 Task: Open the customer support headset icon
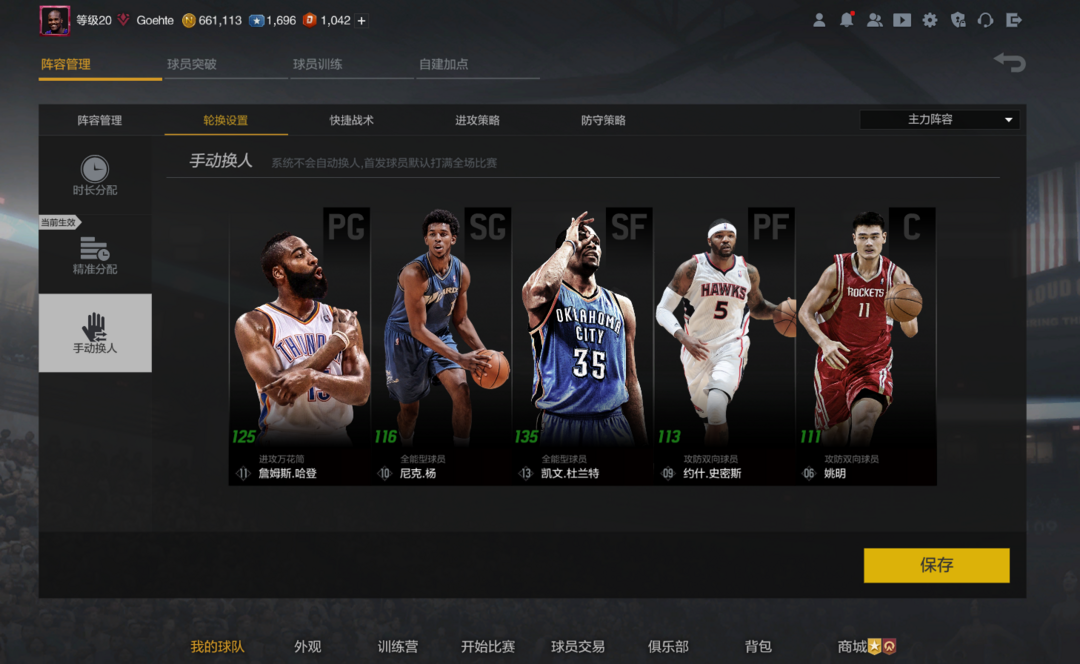(985, 20)
